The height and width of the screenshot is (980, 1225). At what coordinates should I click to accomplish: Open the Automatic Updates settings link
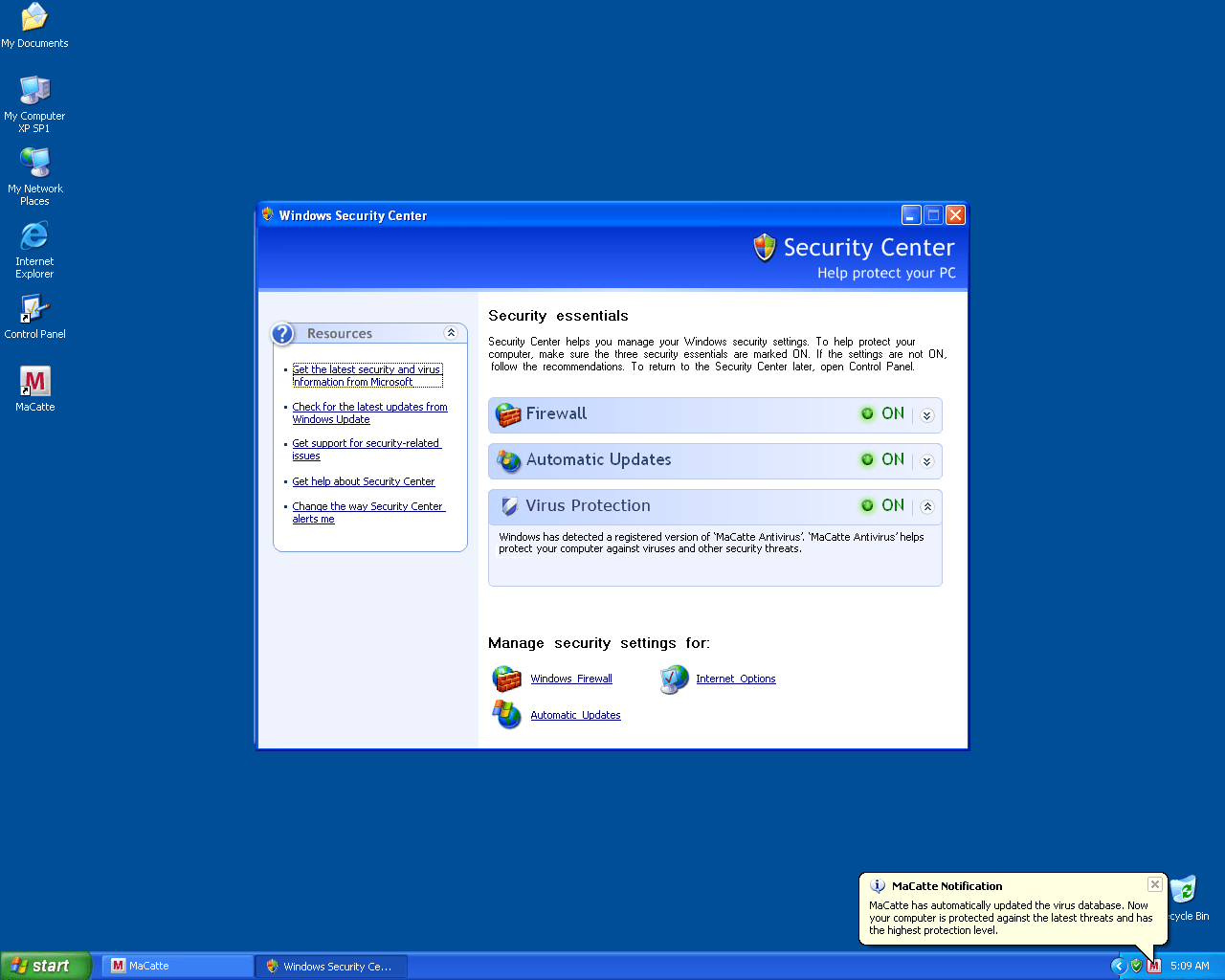pyautogui.click(x=575, y=715)
